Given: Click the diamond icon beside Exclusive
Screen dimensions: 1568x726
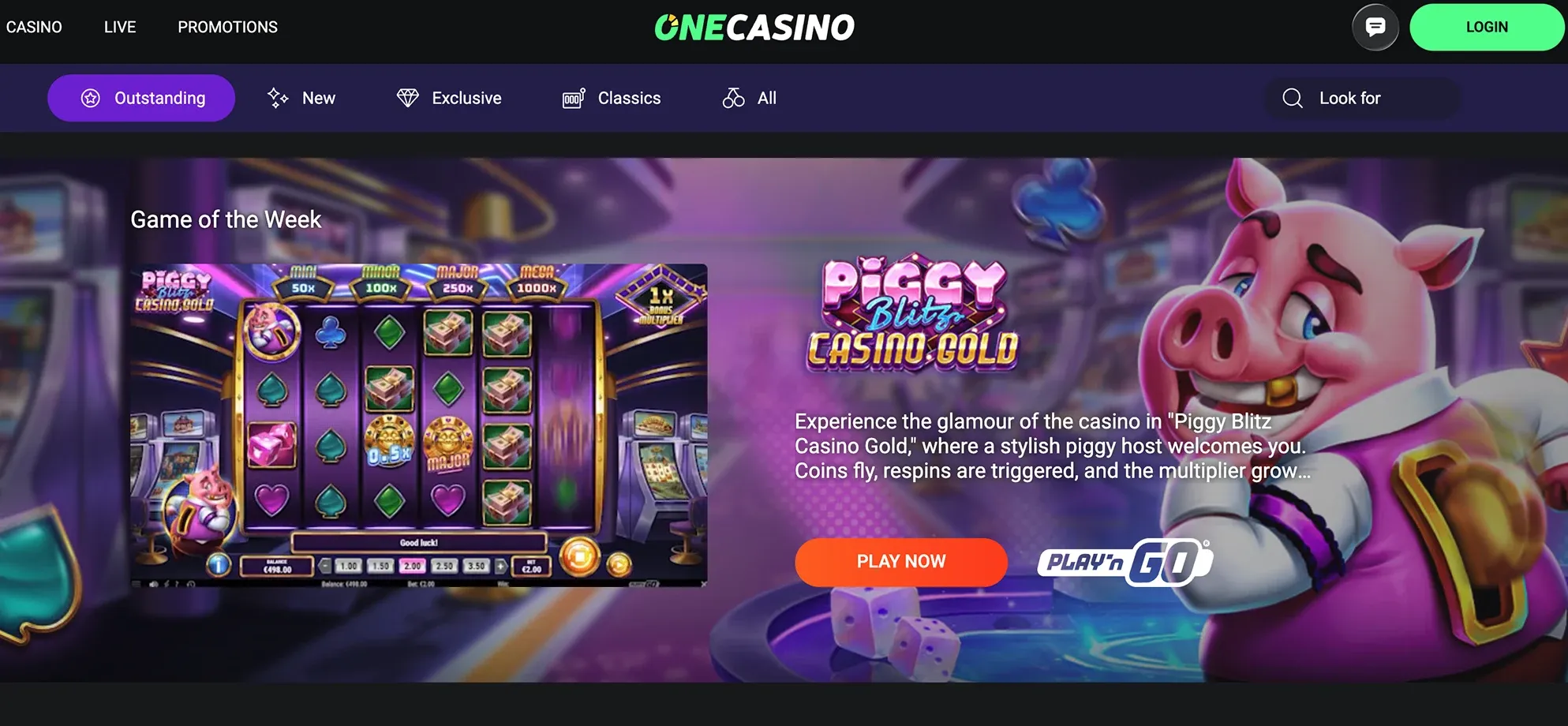Looking at the screenshot, I should (408, 98).
